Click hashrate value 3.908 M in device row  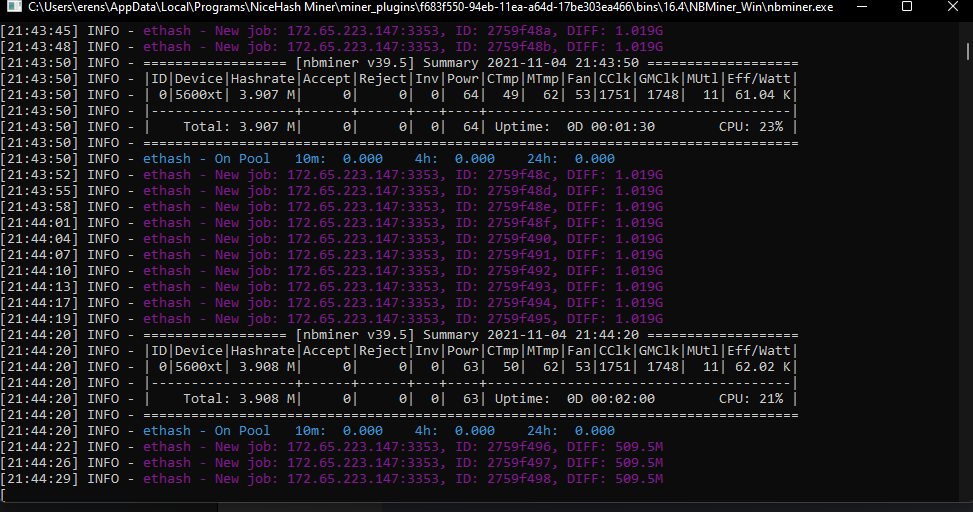pos(267,367)
